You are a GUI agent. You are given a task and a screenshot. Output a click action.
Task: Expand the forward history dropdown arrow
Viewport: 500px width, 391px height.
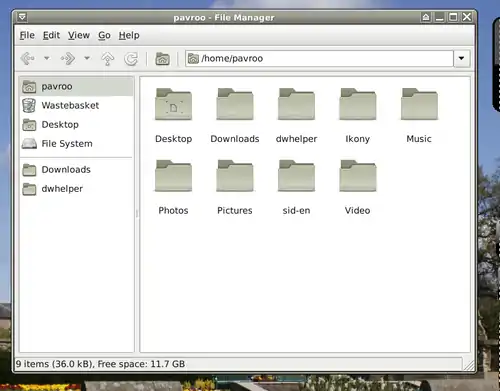(x=87, y=58)
